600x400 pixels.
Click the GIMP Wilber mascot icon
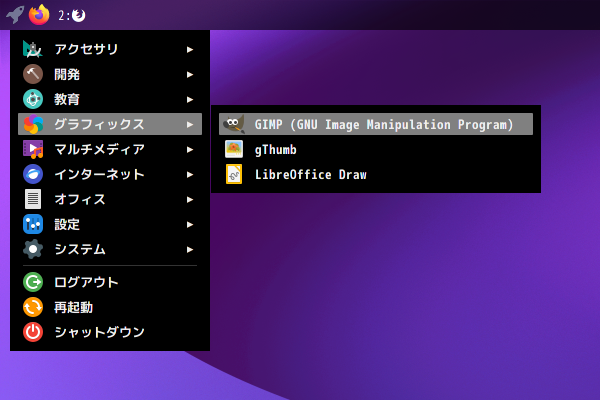[234, 124]
